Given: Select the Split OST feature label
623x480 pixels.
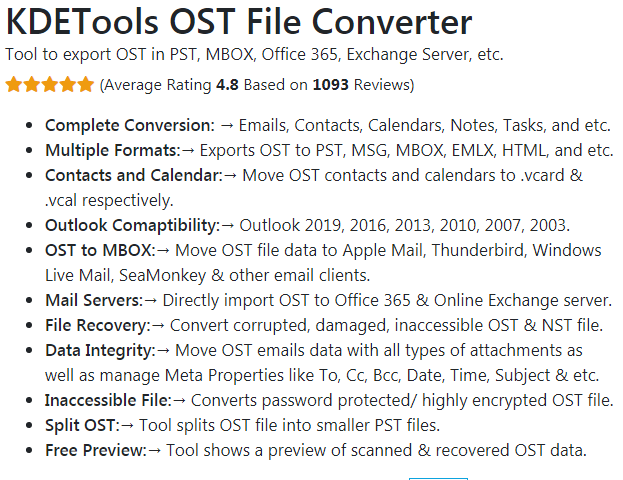Looking at the screenshot, I should (82, 426).
